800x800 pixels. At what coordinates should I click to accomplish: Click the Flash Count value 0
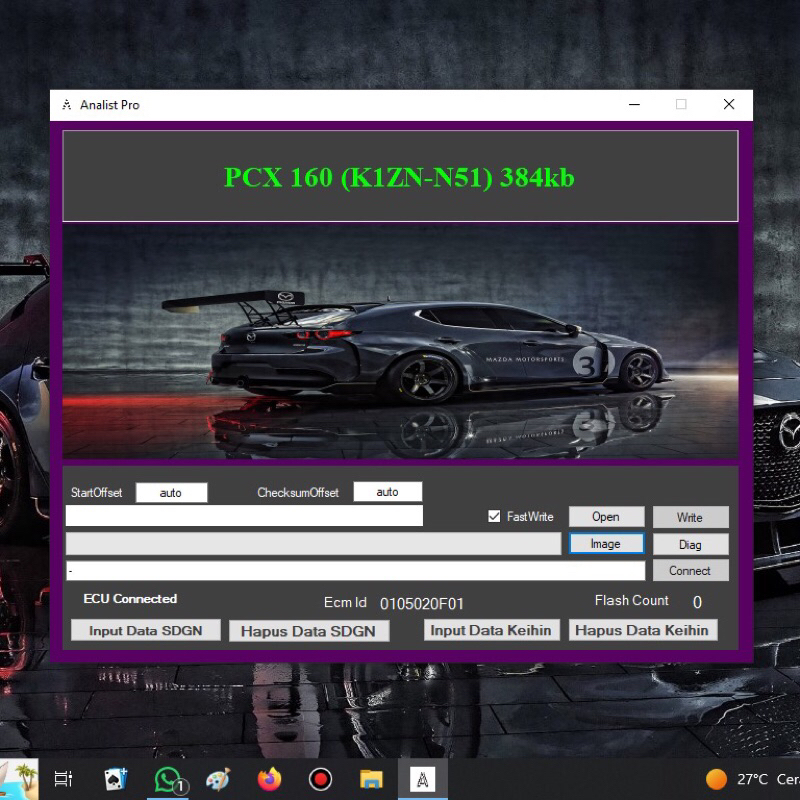pos(697,602)
